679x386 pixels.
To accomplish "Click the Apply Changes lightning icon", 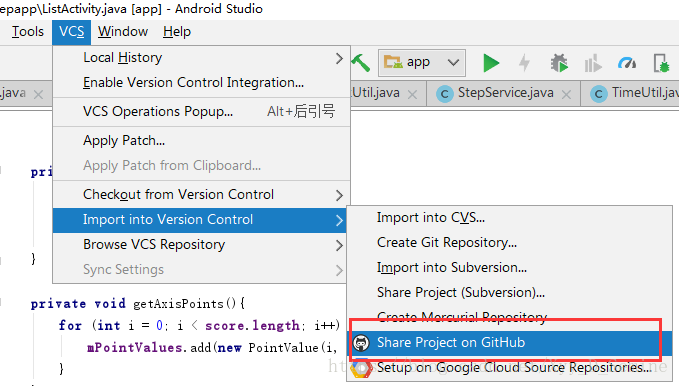I will [524, 63].
